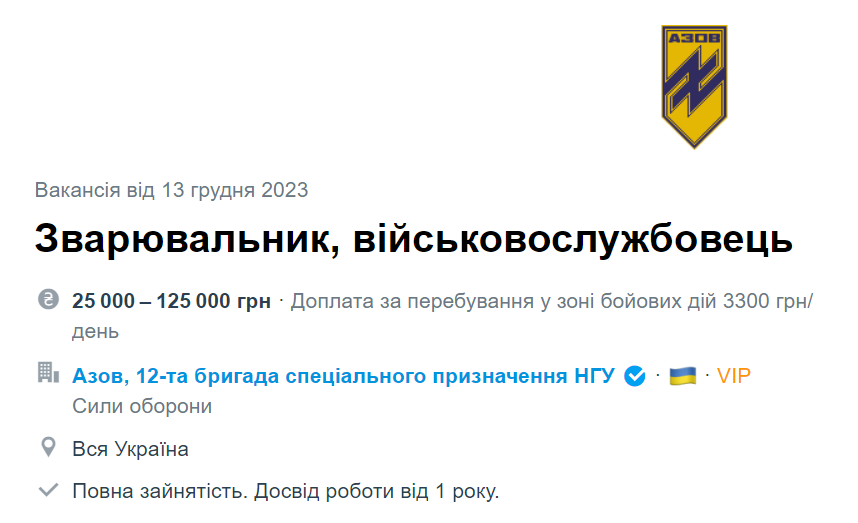Click the blue verified checkmark badge
The width and height of the screenshot is (858, 523).
pyautogui.click(x=634, y=376)
